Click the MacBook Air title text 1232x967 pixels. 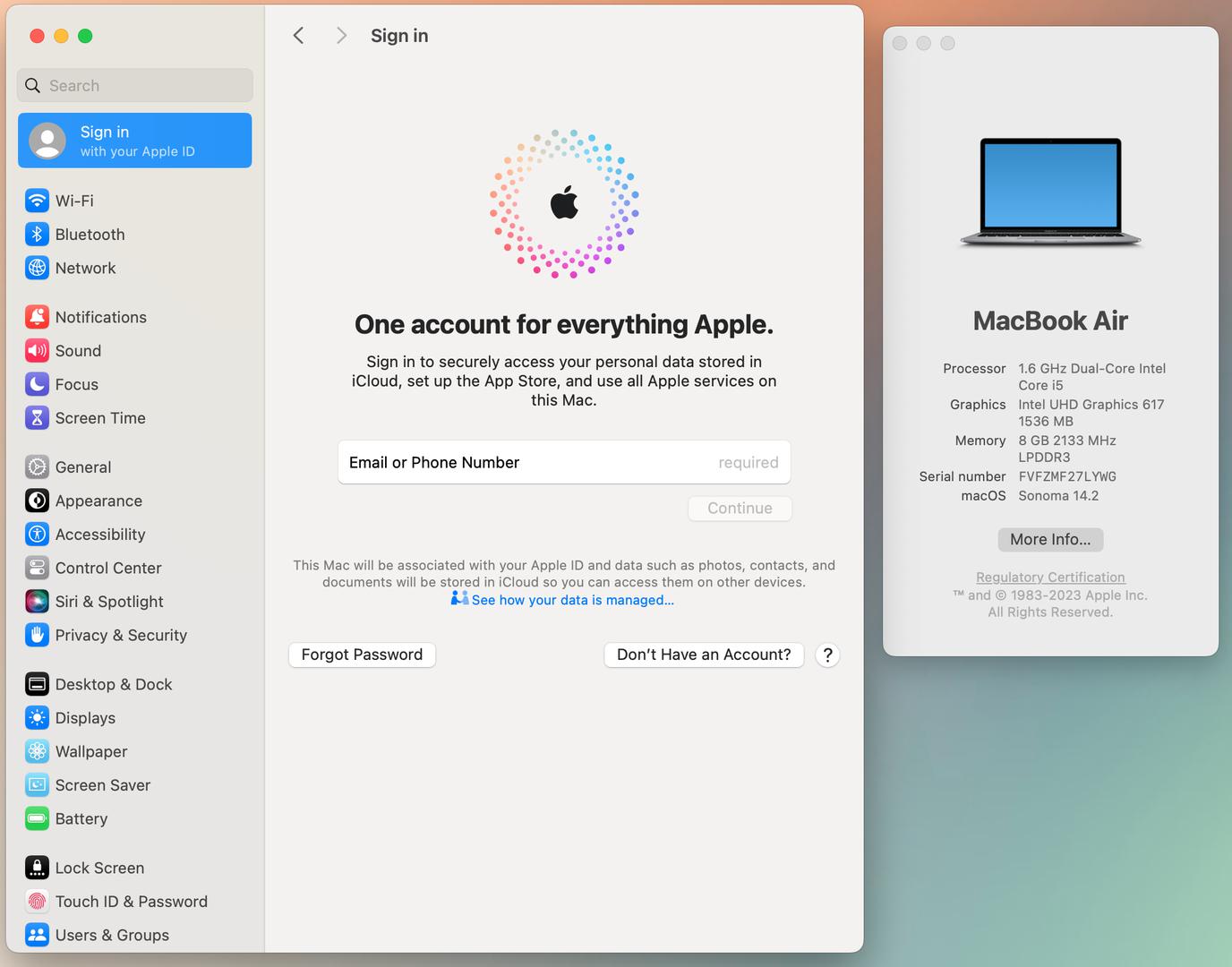tap(1050, 321)
